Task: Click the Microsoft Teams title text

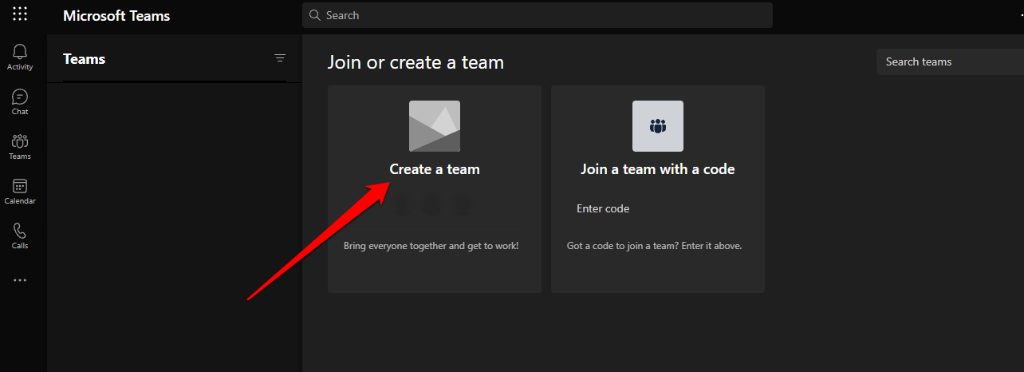Action: 116,16
